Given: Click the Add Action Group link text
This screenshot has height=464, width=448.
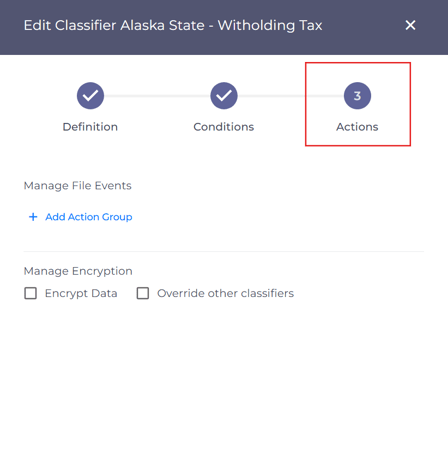Looking at the screenshot, I should [x=89, y=217].
